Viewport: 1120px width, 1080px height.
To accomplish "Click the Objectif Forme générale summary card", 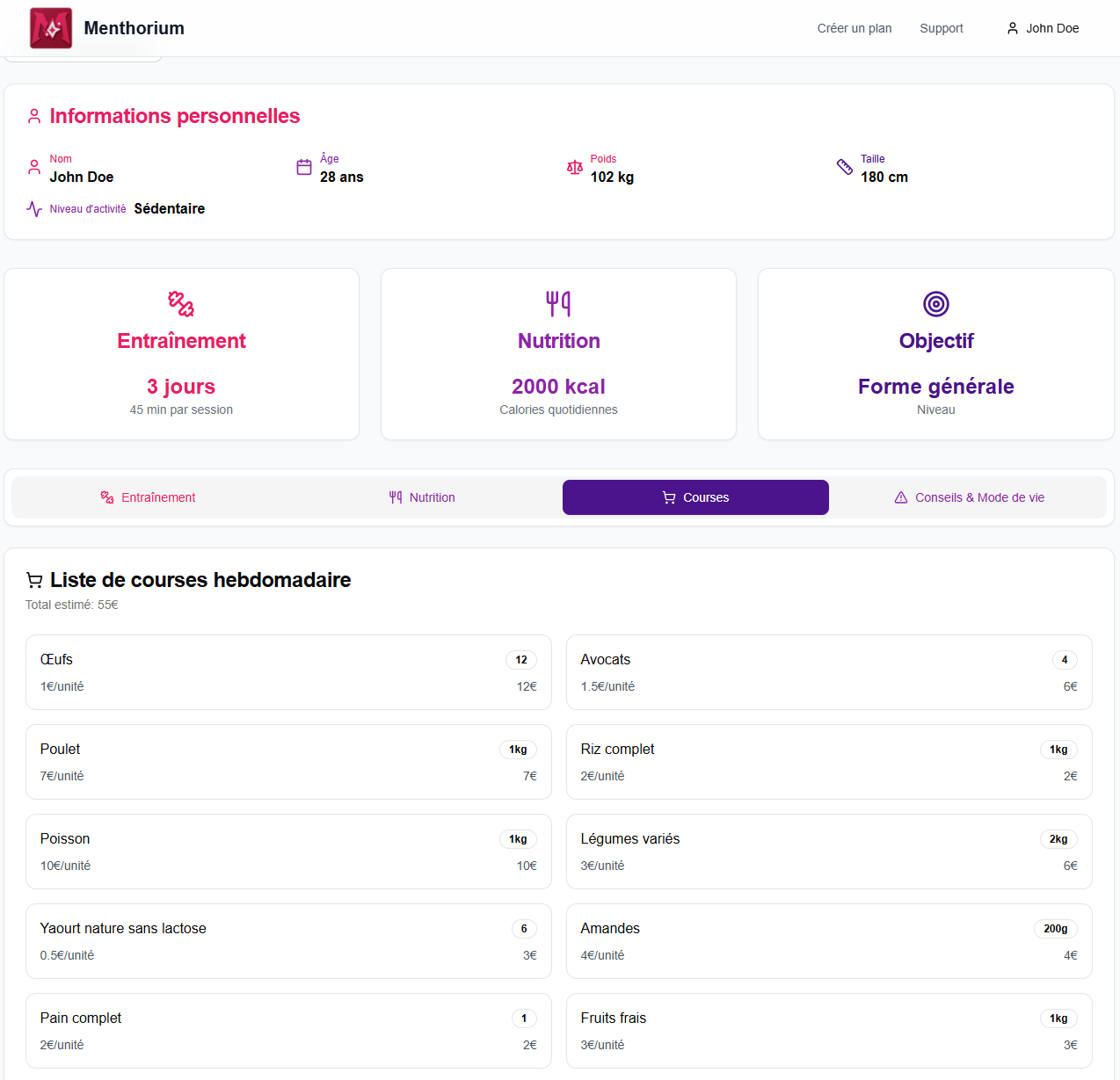I will [936, 354].
